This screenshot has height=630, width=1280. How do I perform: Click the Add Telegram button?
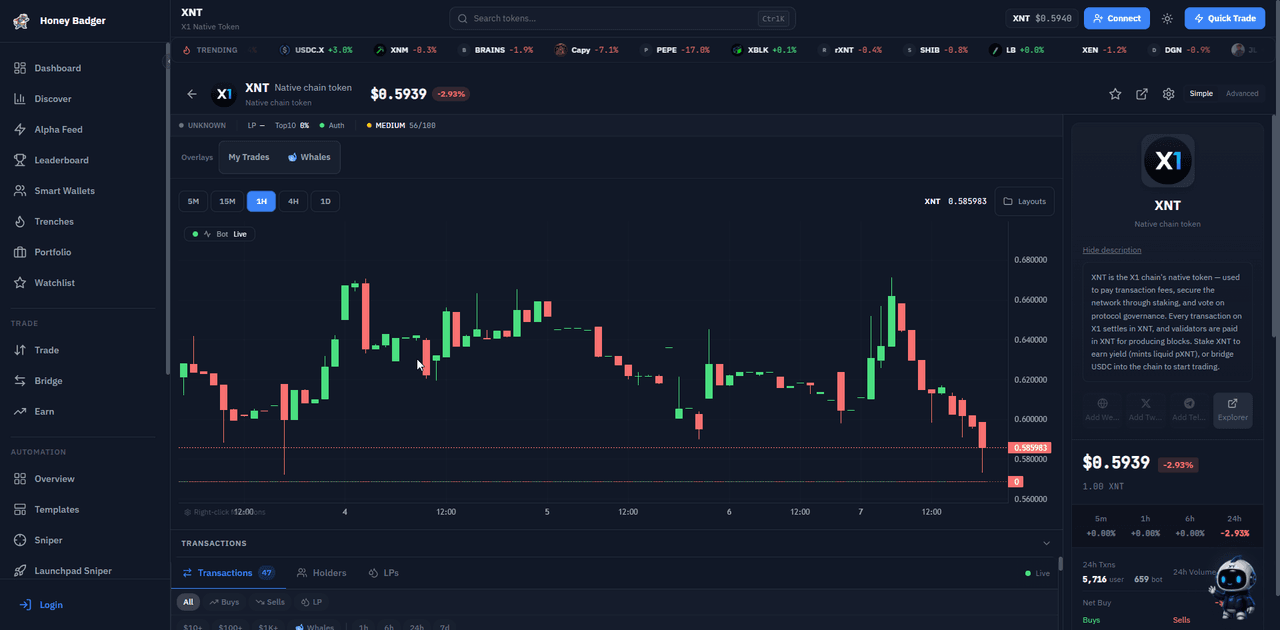point(1189,410)
